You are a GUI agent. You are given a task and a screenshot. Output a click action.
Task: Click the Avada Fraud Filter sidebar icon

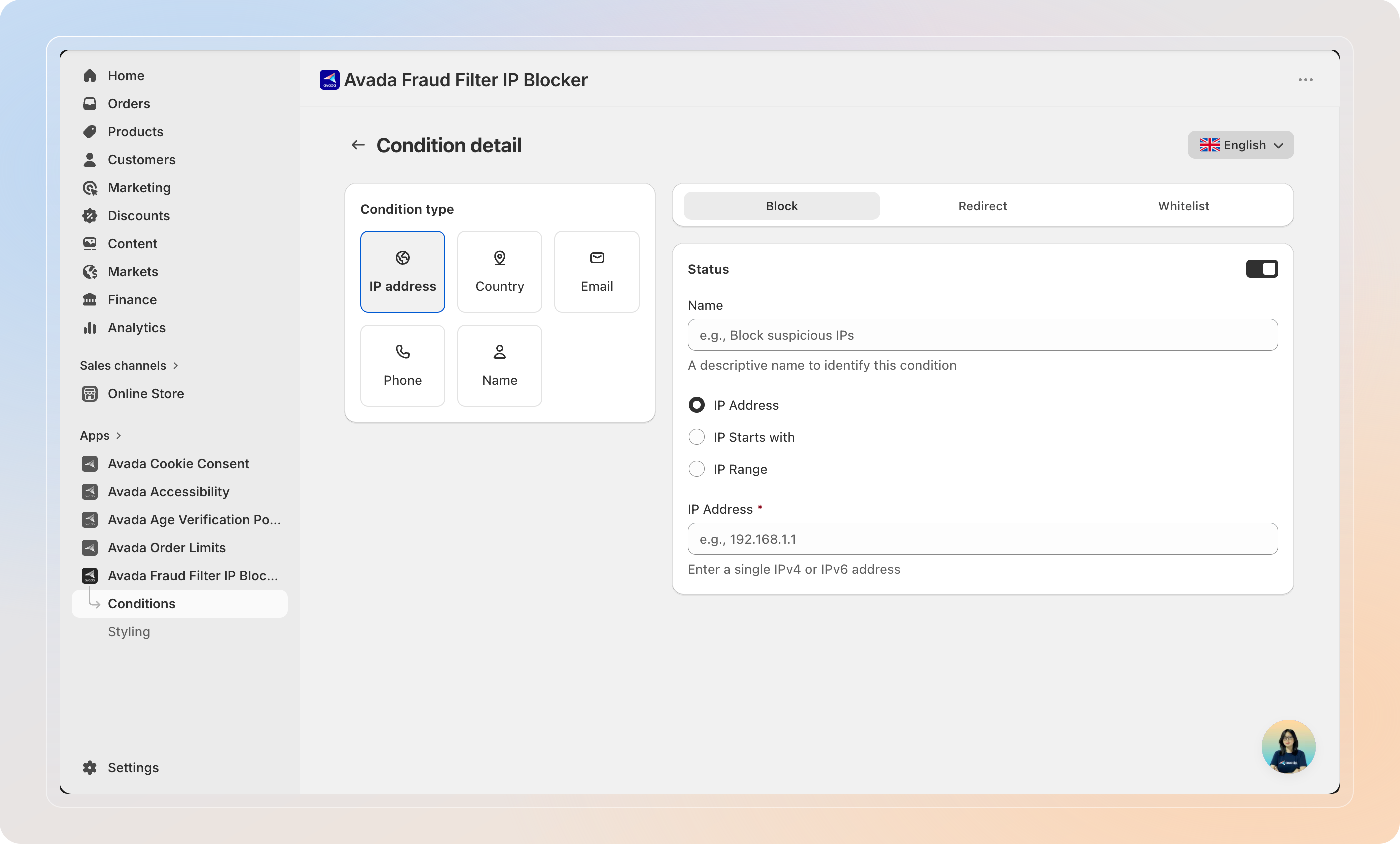pos(90,575)
